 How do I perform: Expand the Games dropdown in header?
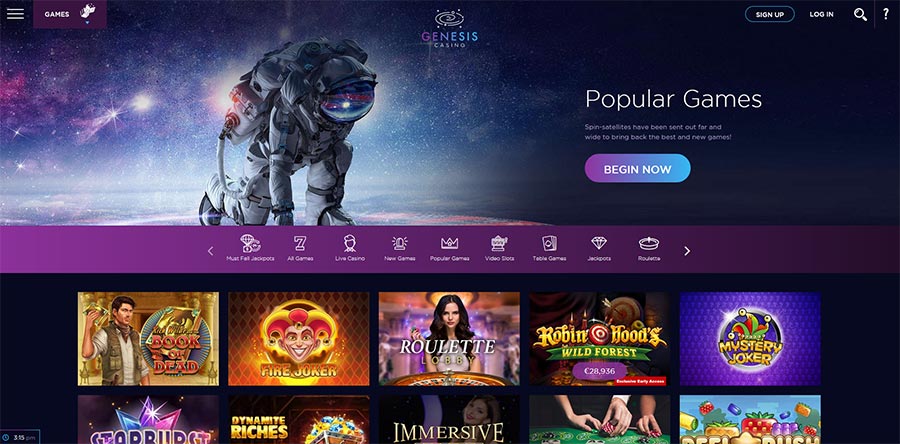70,14
